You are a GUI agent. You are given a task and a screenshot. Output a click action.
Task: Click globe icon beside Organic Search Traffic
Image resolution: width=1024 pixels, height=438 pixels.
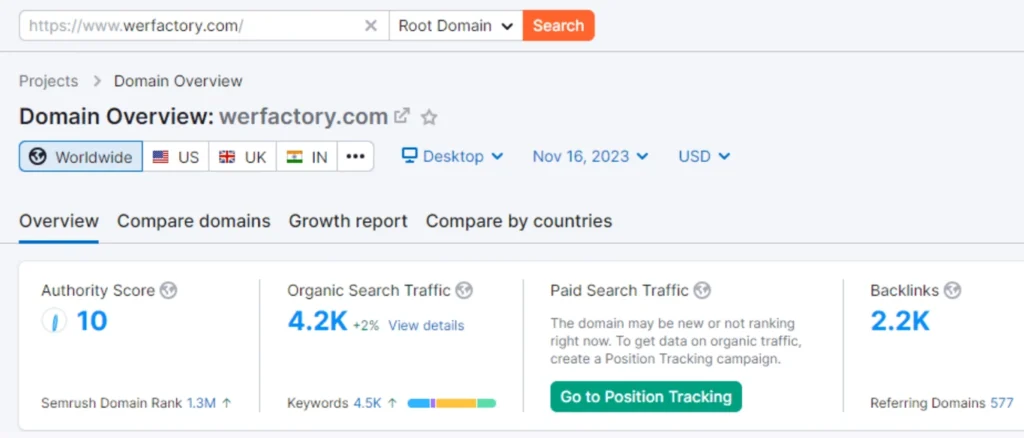[x=464, y=290]
